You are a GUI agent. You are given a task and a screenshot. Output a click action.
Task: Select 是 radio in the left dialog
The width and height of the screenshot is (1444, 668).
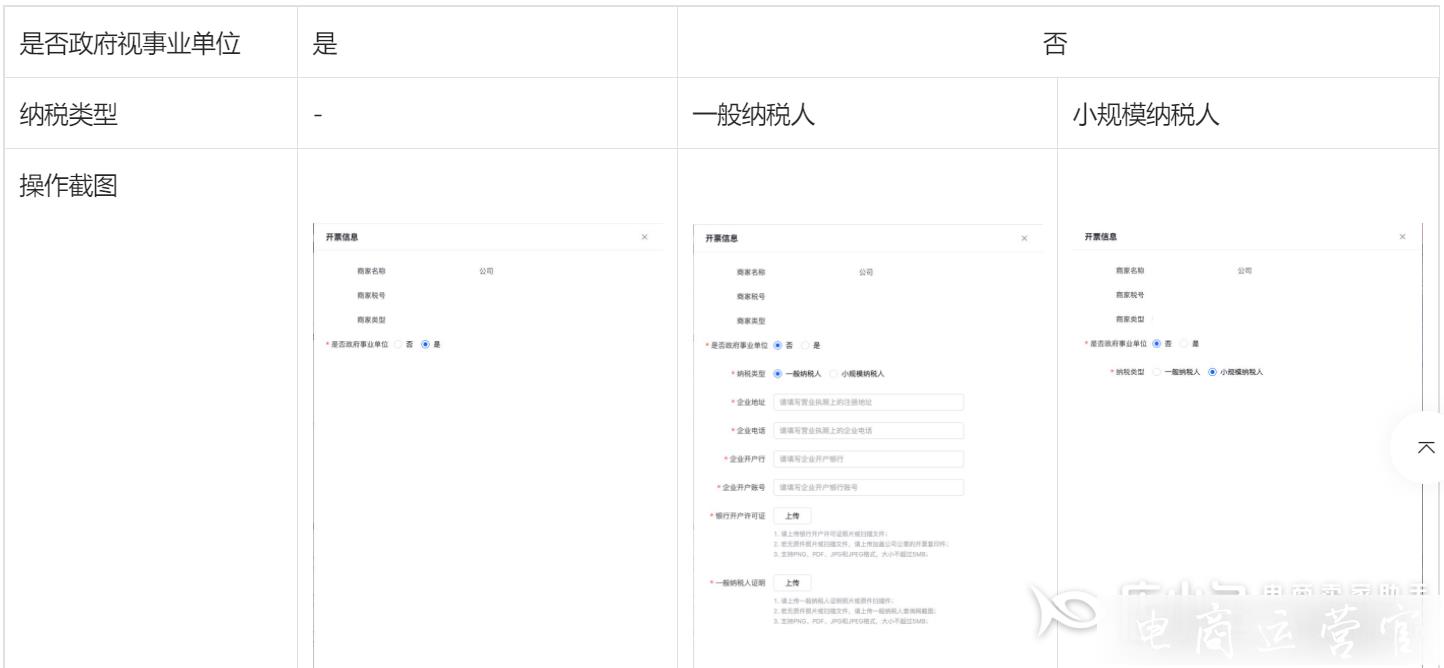(x=426, y=344)
